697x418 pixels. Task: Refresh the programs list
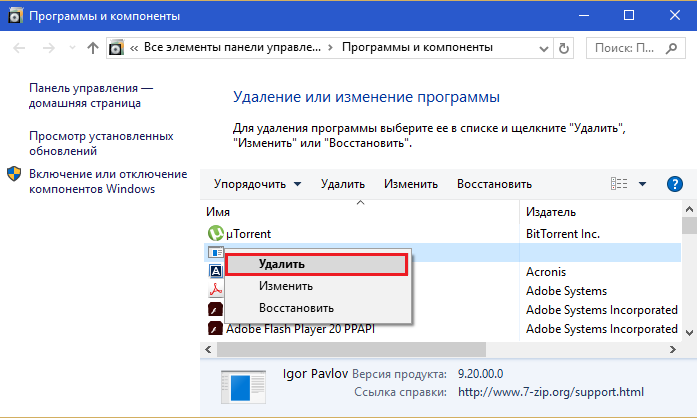[564, 48]
